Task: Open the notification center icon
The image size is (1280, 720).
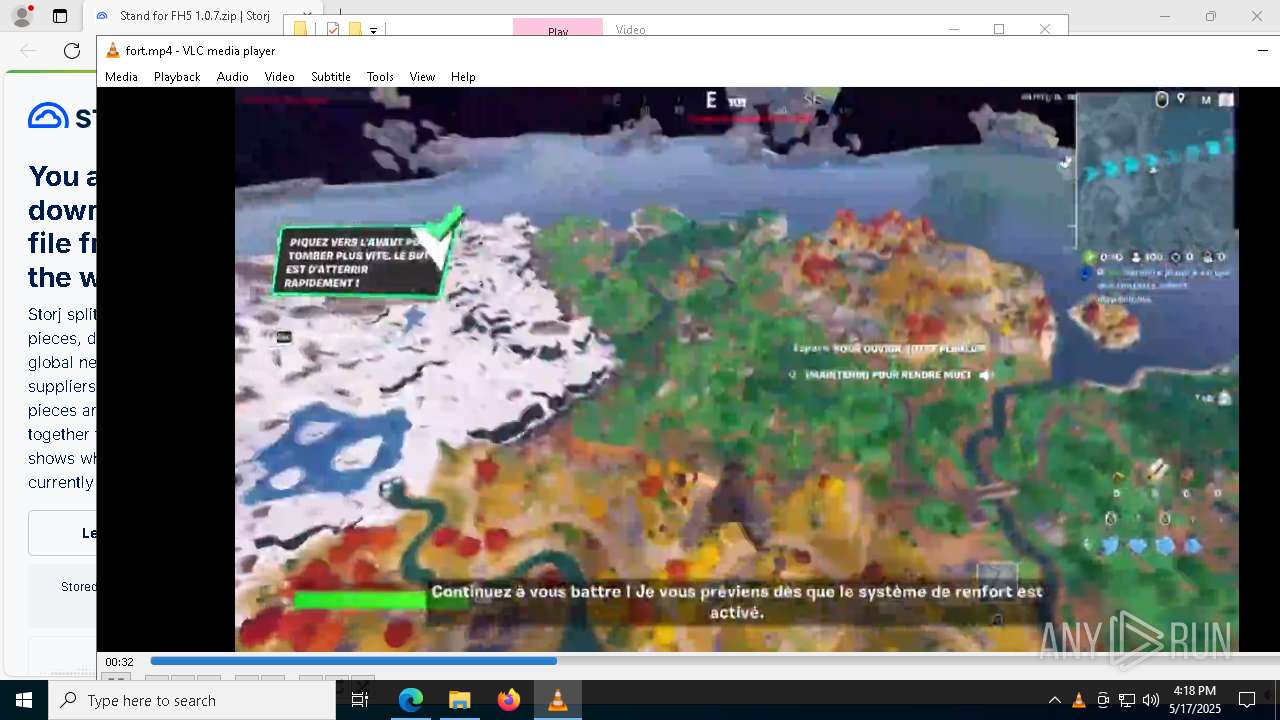Action: (x=1247, y=700)
